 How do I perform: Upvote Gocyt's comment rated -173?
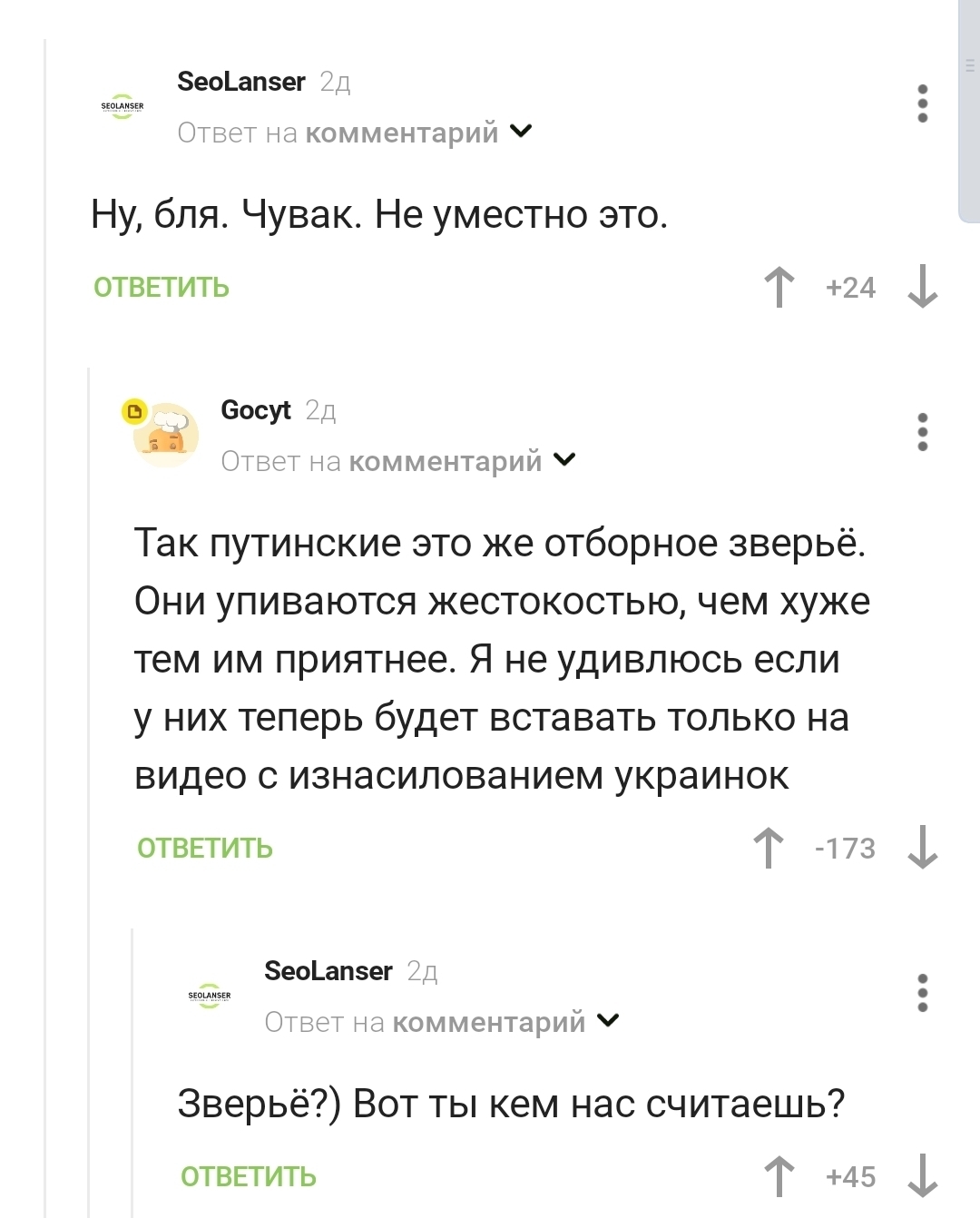point(769,848)
